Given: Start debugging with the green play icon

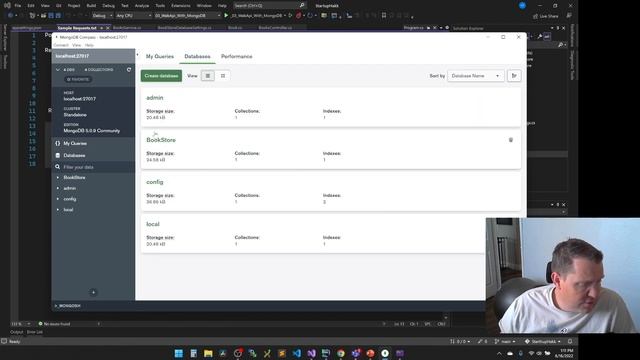Looking at the screenshot, I should pos(226,16).
